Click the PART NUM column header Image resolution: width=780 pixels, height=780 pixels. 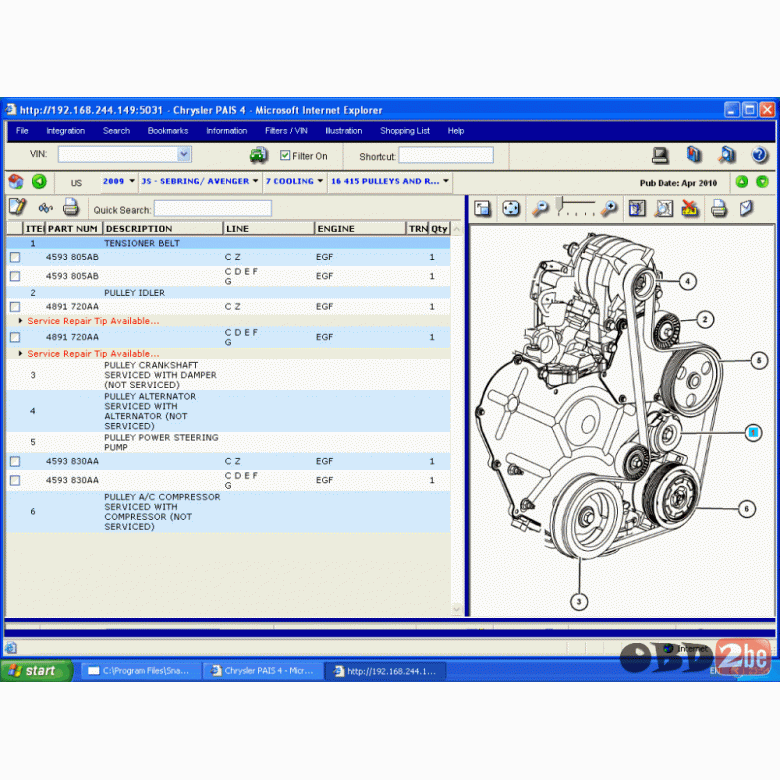74,229
